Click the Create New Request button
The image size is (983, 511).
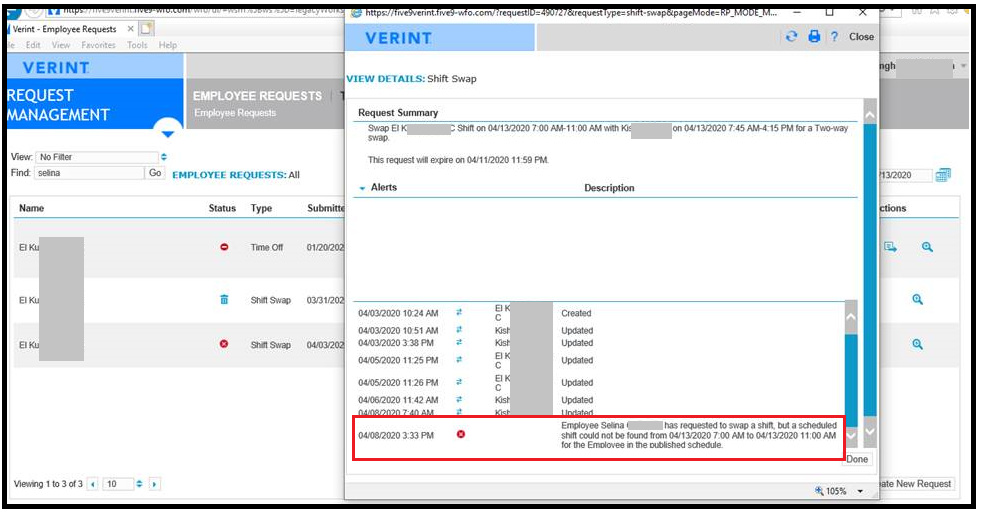pos(917,484)
